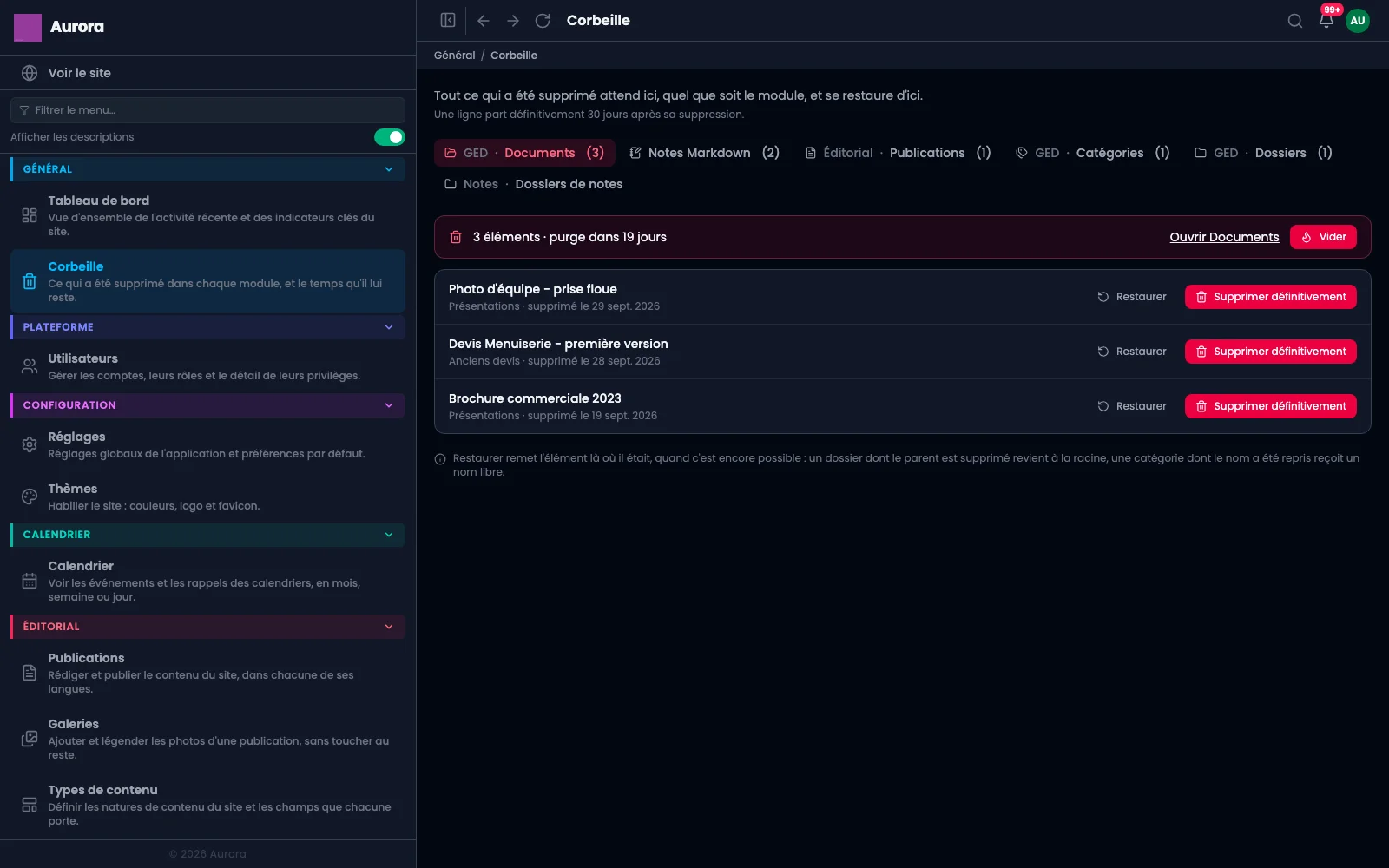Go back with the left arrow icon
Image resolution: width=1389 pixels, height=868 pixels.
484,20
